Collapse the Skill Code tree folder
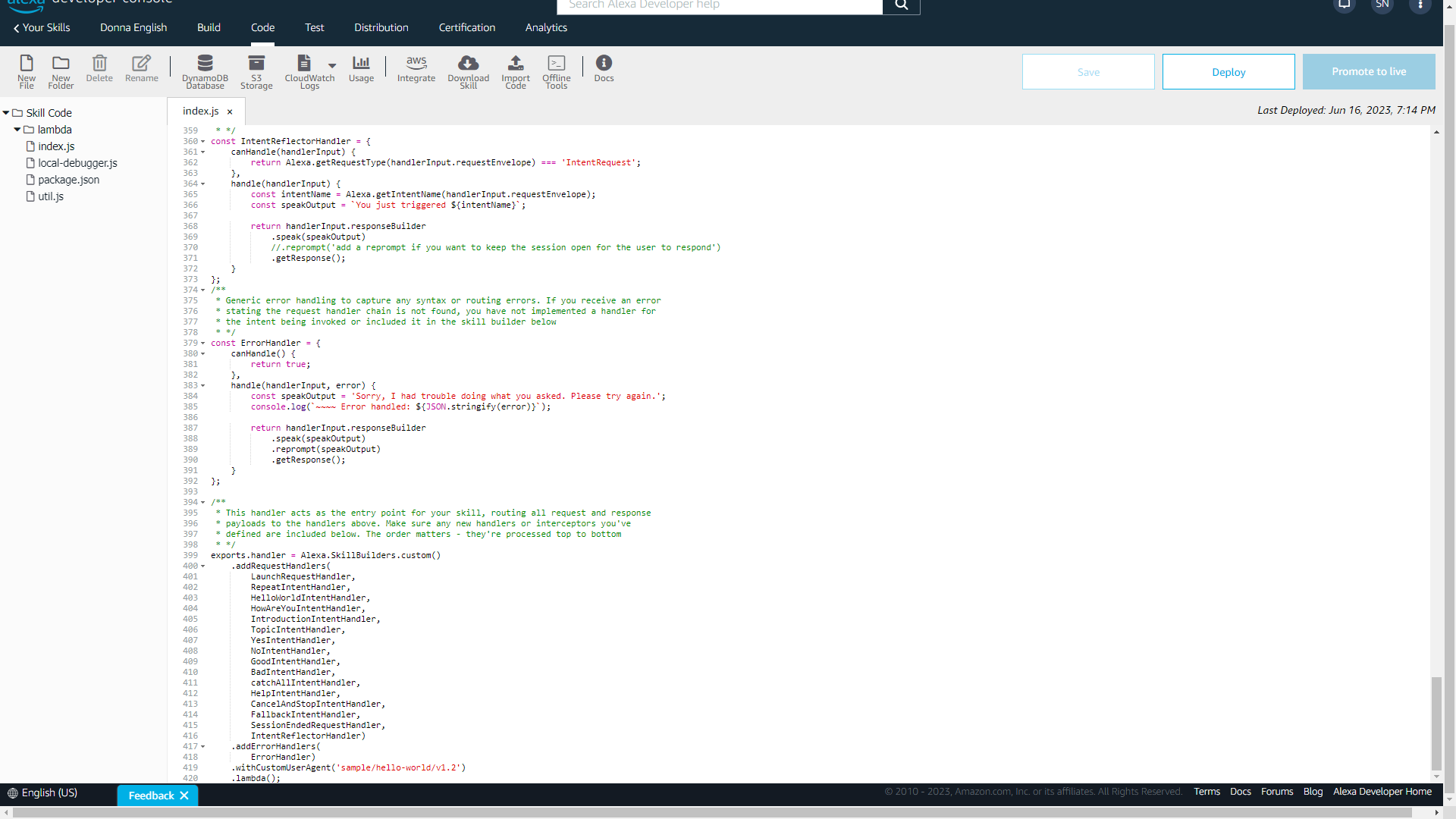The image size is (1456, 819). [6, 113]
